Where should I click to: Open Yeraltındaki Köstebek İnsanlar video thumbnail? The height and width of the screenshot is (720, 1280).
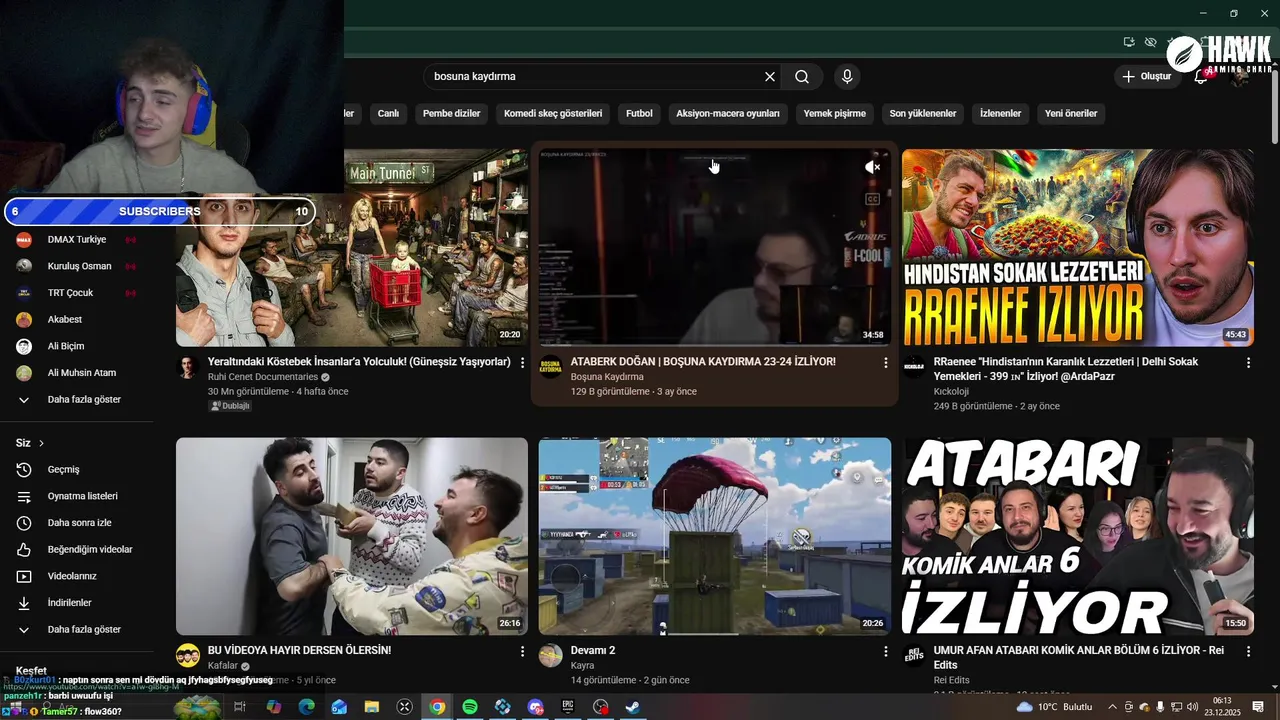point(352,247)
